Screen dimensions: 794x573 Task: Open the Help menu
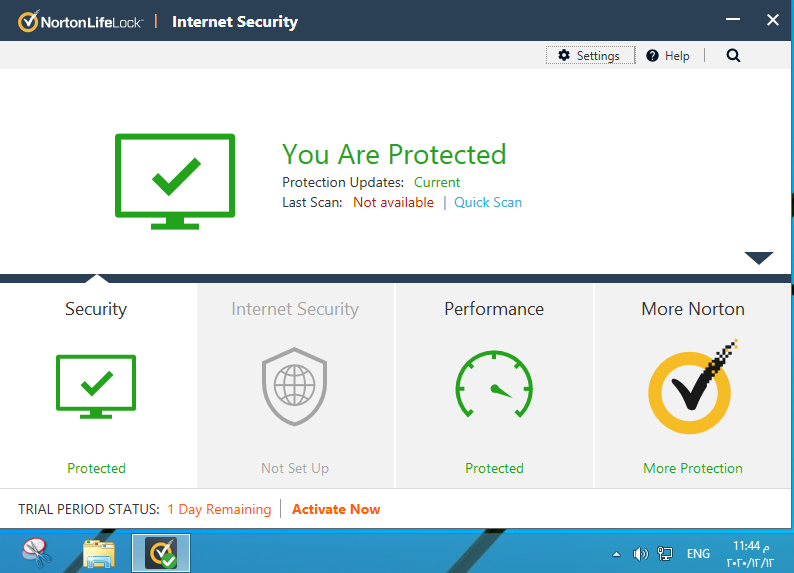[667, 56]
